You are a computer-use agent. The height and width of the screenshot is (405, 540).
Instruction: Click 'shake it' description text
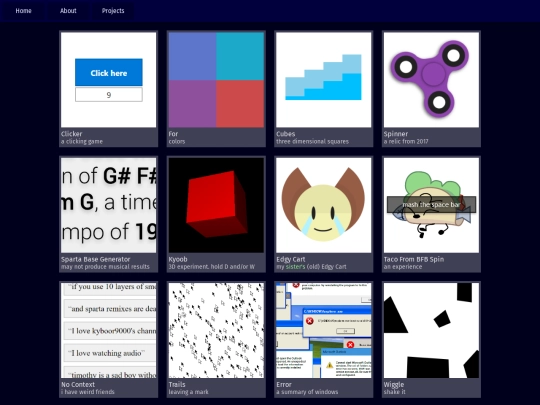click(395, 392)
